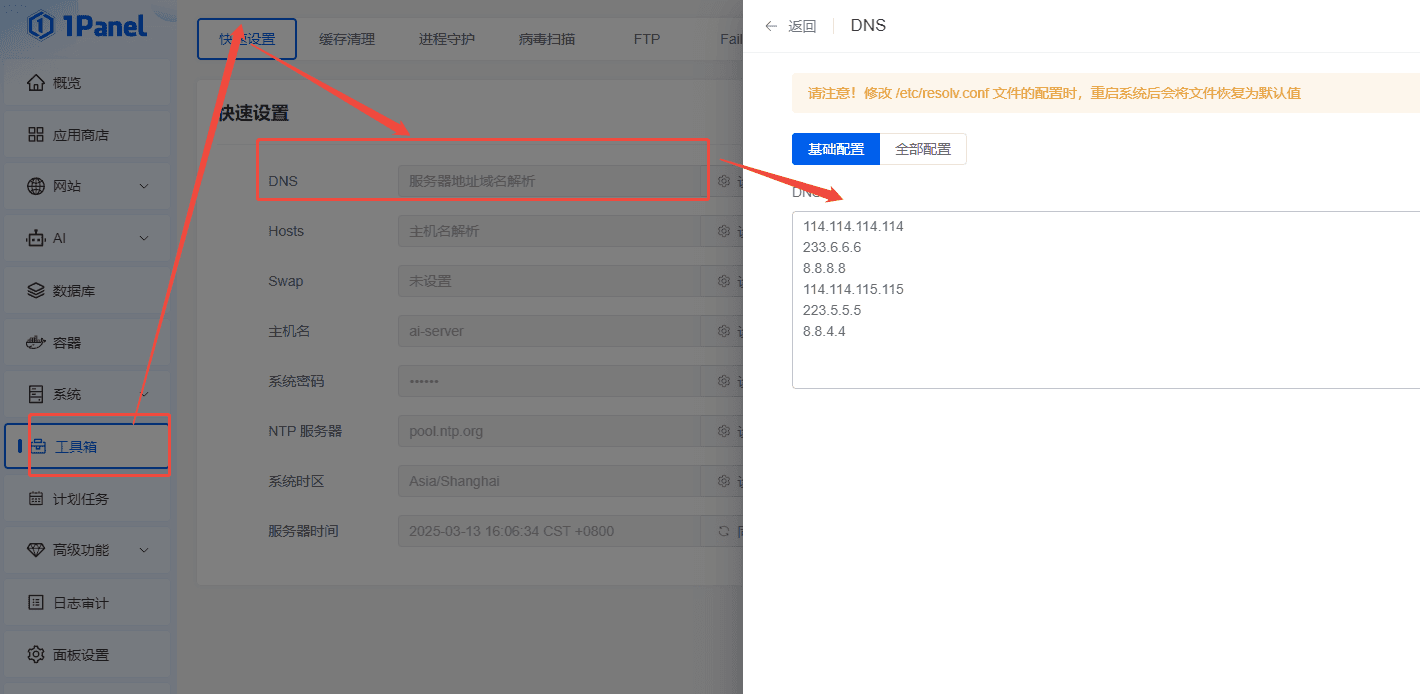This screenshot has width=1420, height=694.
Task: Click inside the DNS server list textarea
Action: [1100, 300]
